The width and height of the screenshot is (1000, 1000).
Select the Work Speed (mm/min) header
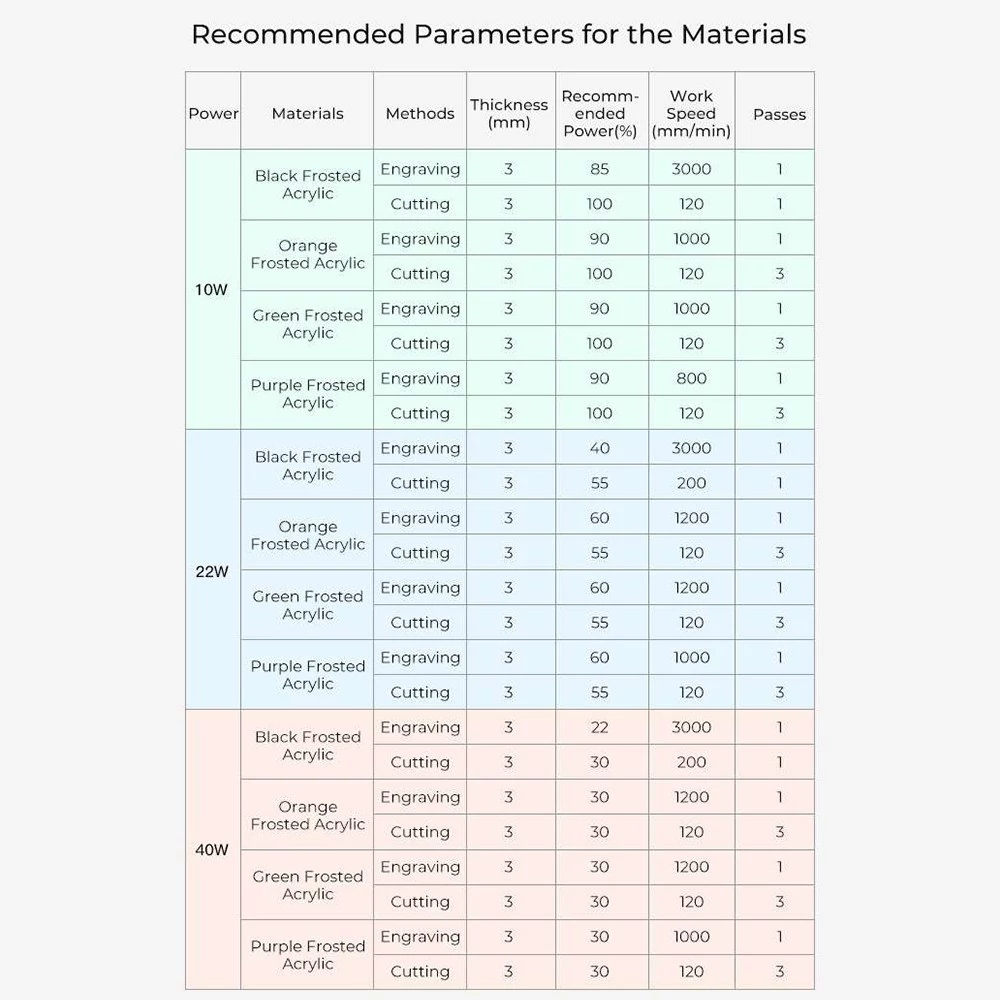691,114
